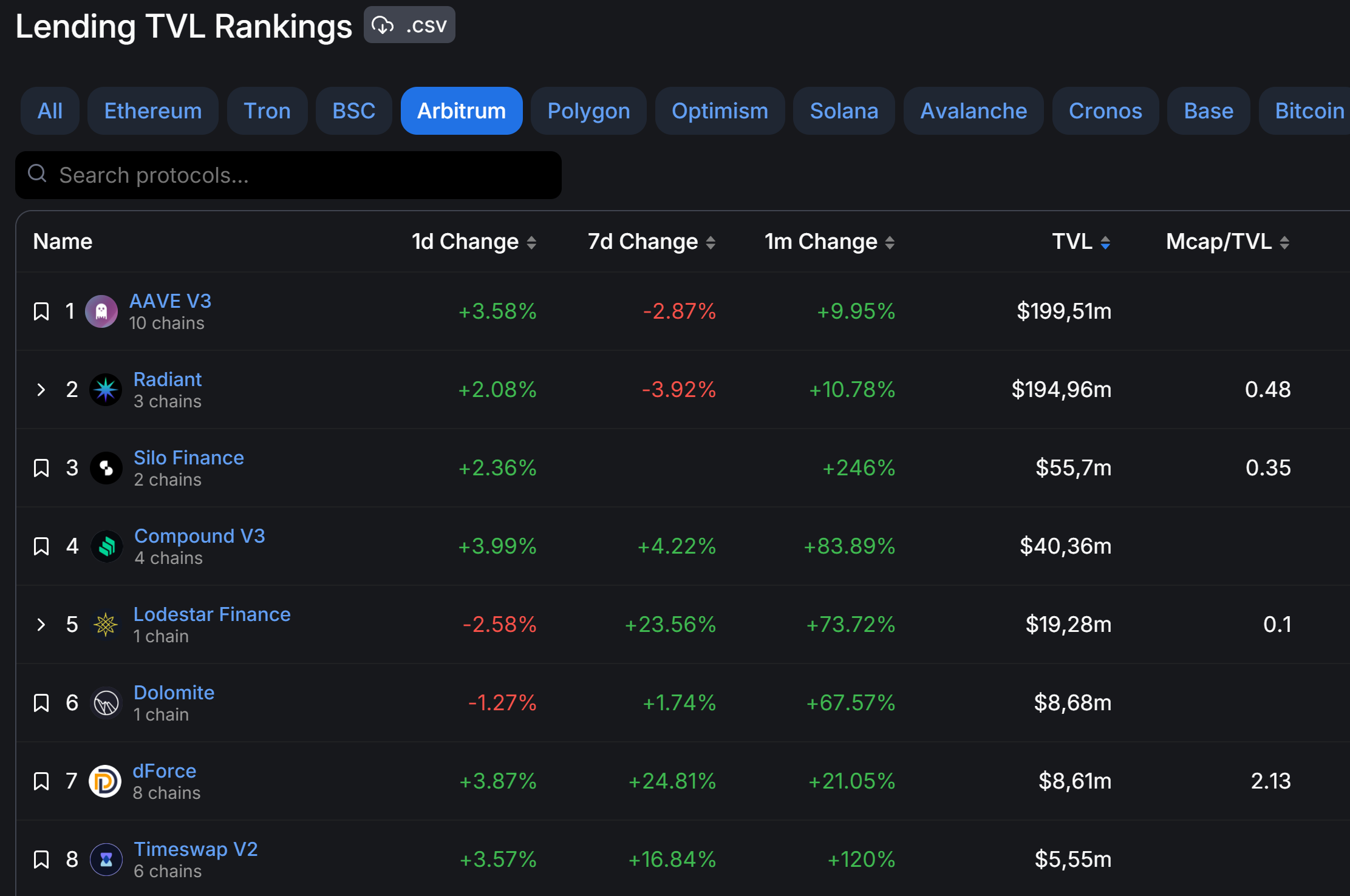Click the Lodestar Finance logo icon
This screenshot has height=896, width=1350.
[106, 625]
